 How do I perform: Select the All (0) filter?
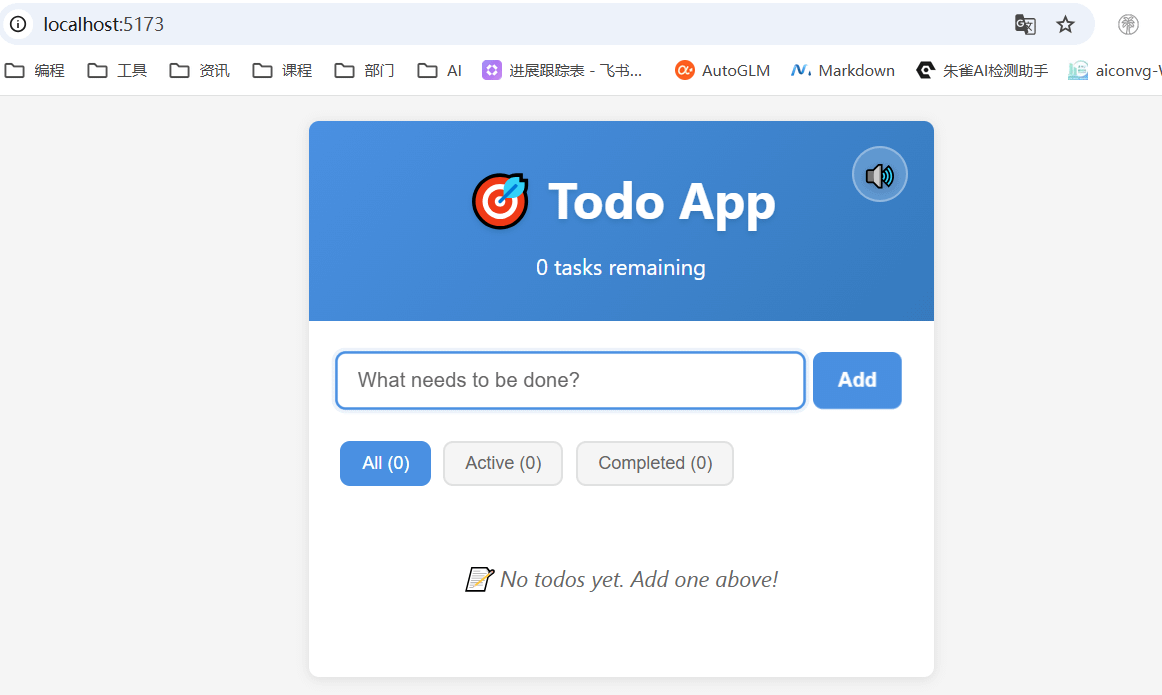pos(385,463)
